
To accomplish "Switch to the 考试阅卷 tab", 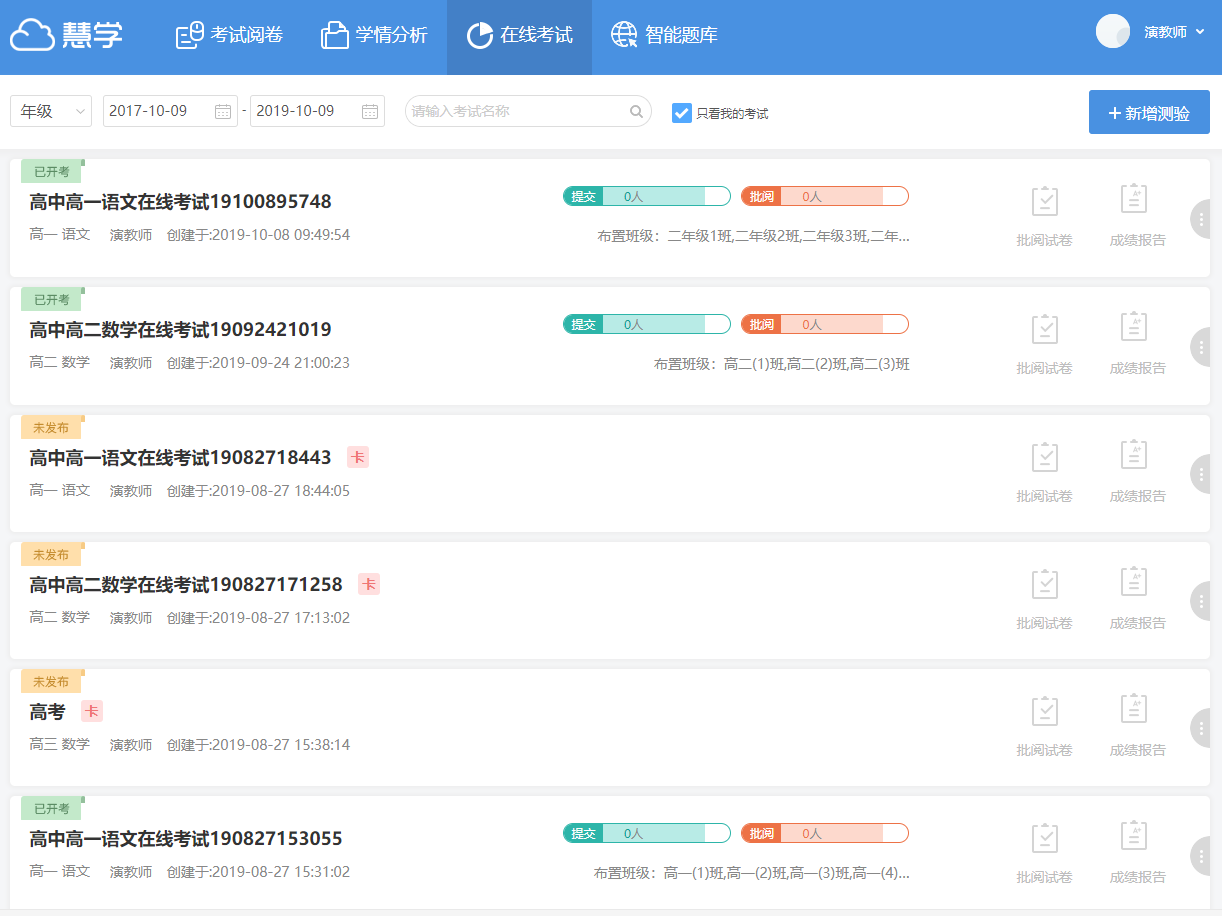I will click(x=229, y=36).
